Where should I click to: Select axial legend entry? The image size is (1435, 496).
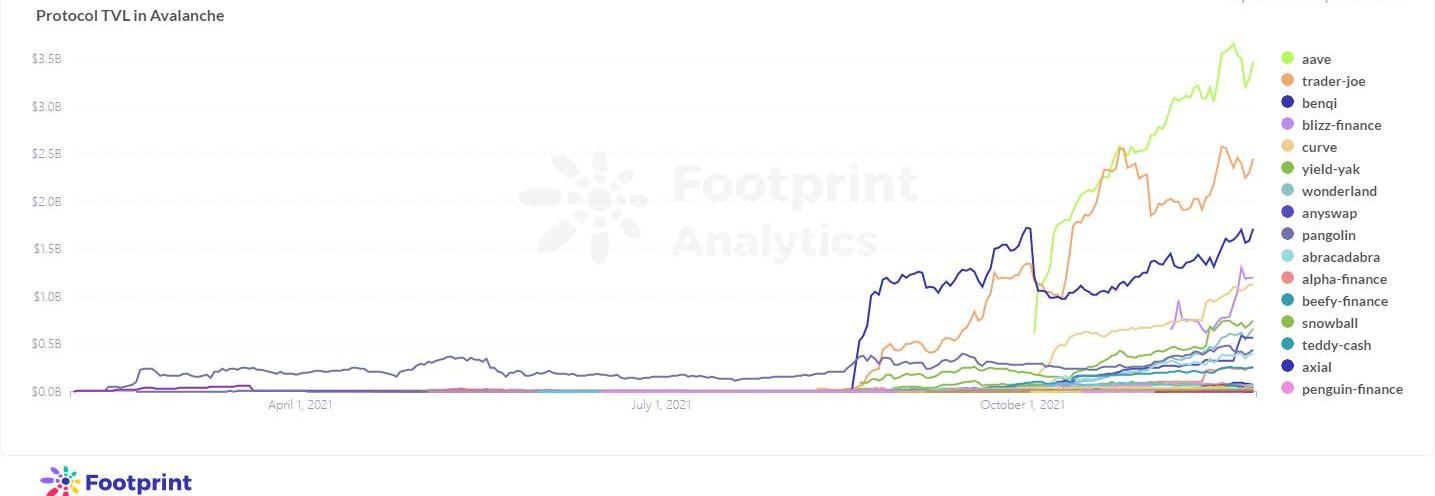click(1316, 367)
